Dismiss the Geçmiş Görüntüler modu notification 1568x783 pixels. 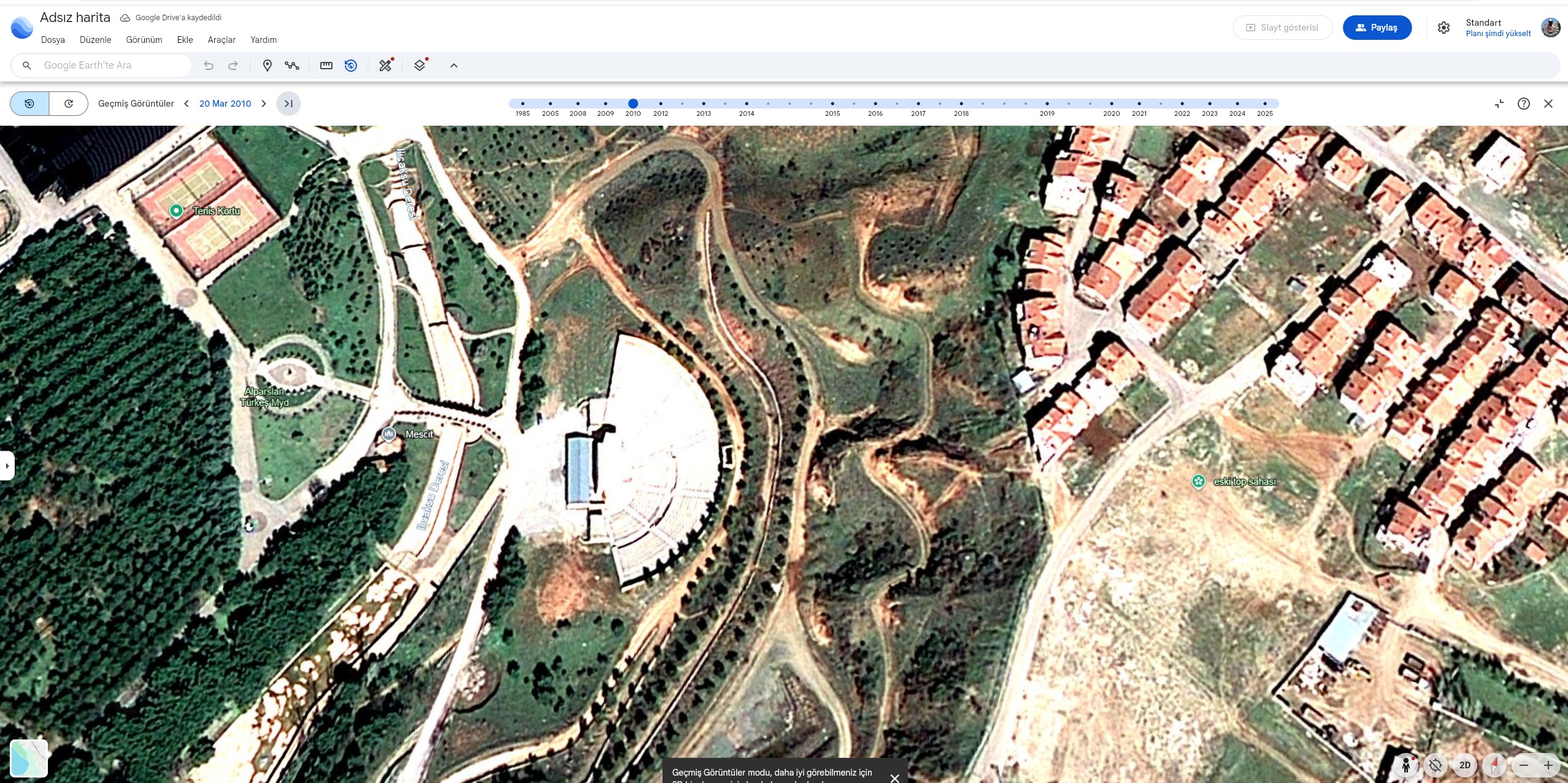click(x=895, y=778)
